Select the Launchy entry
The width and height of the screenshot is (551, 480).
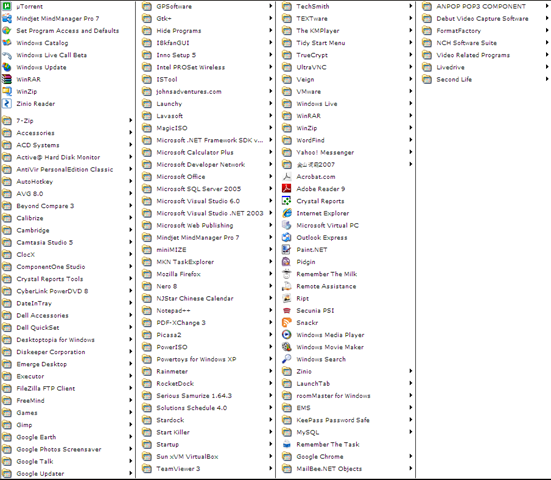(208, 104)
